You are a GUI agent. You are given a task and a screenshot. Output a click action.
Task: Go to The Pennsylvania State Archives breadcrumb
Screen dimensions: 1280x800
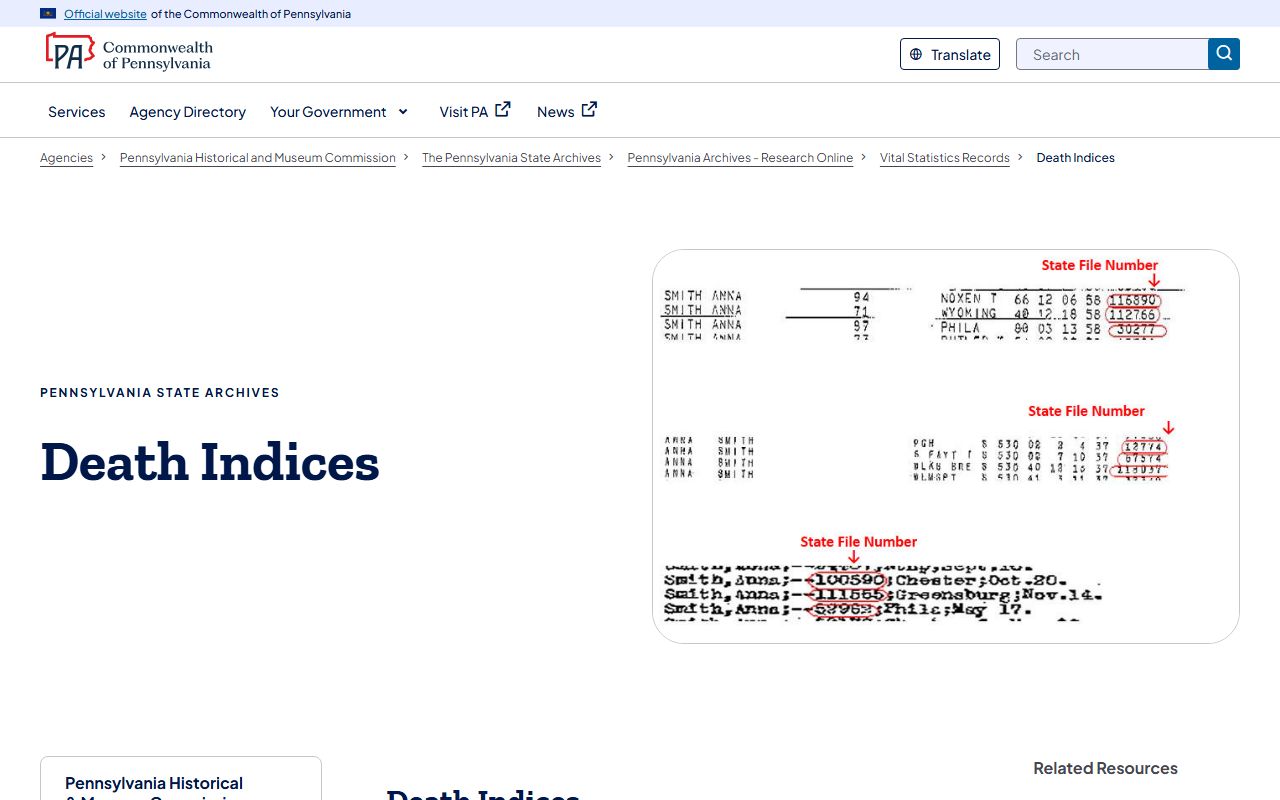point(511,158)
